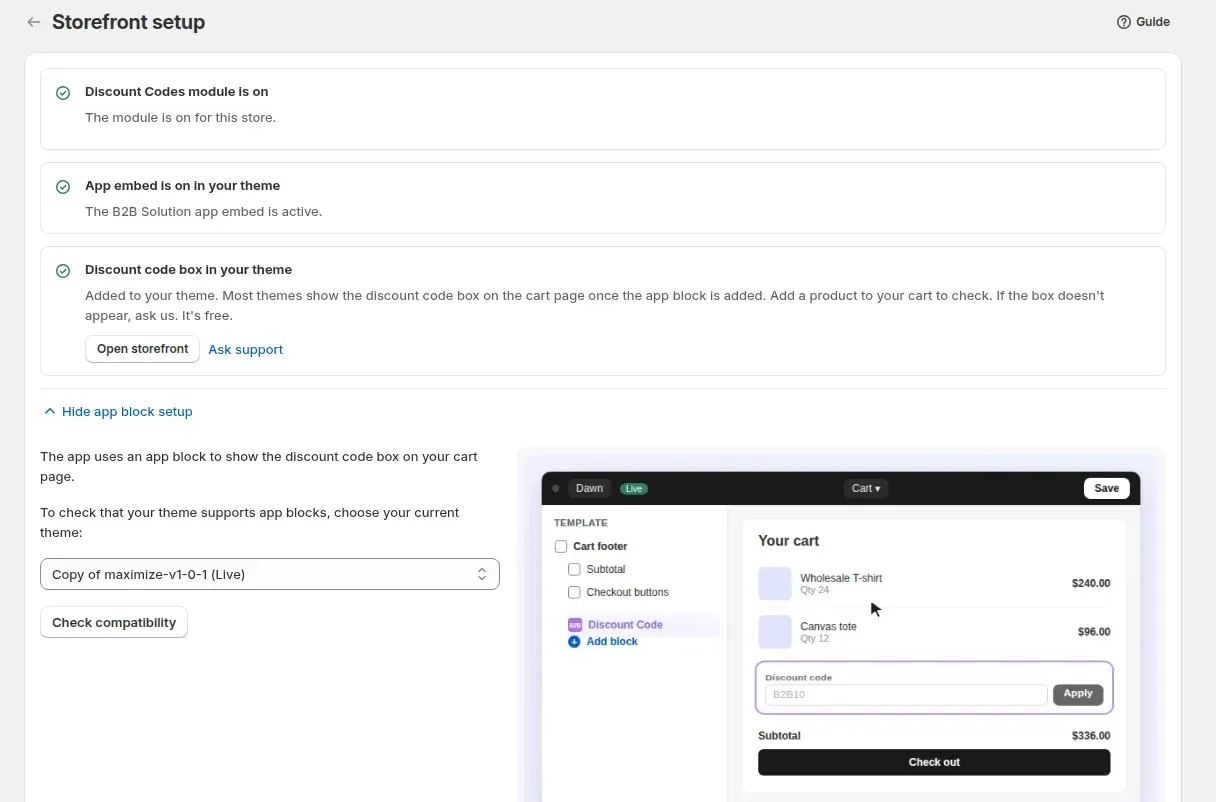Go back using the arrow beside Storefront setup
Image resolution: width=1216 pixels, height=802 pixels.
(34, 22)
